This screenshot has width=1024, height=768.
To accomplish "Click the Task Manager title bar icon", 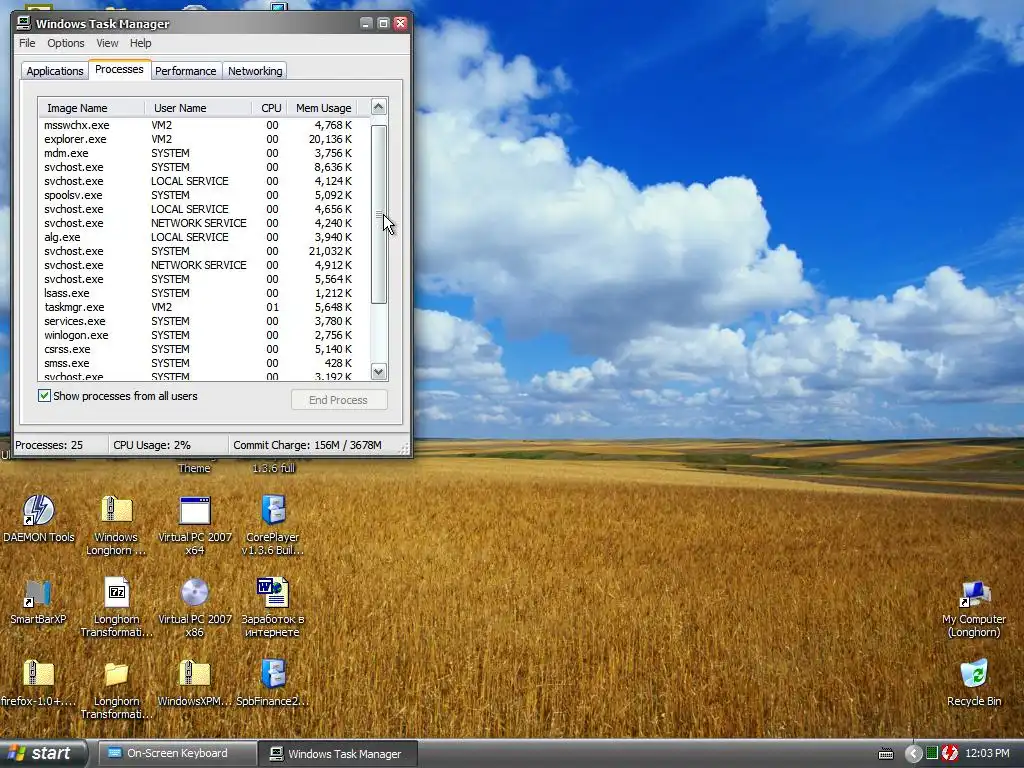I will (24, 24).
